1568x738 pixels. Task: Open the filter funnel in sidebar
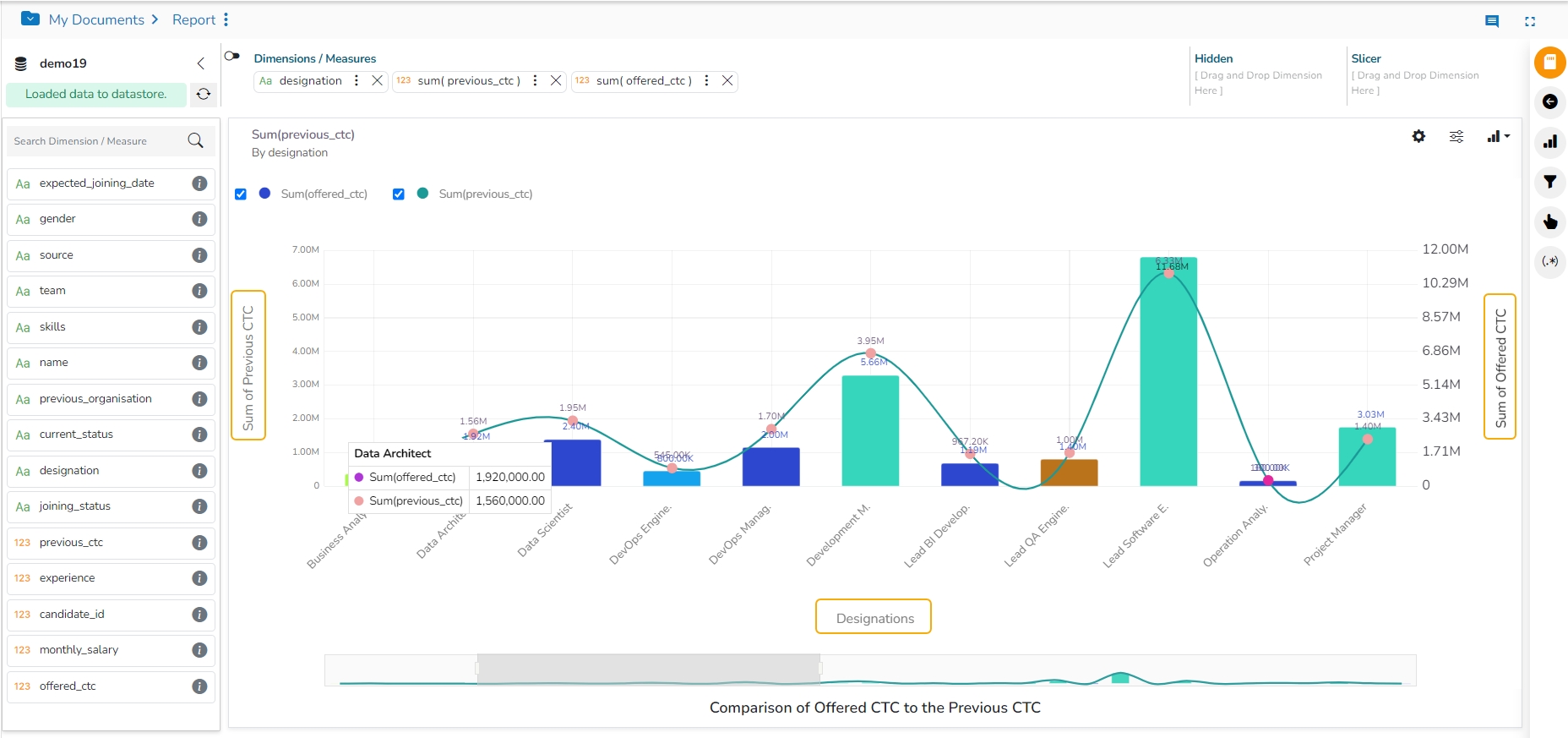click(1550, 182)
